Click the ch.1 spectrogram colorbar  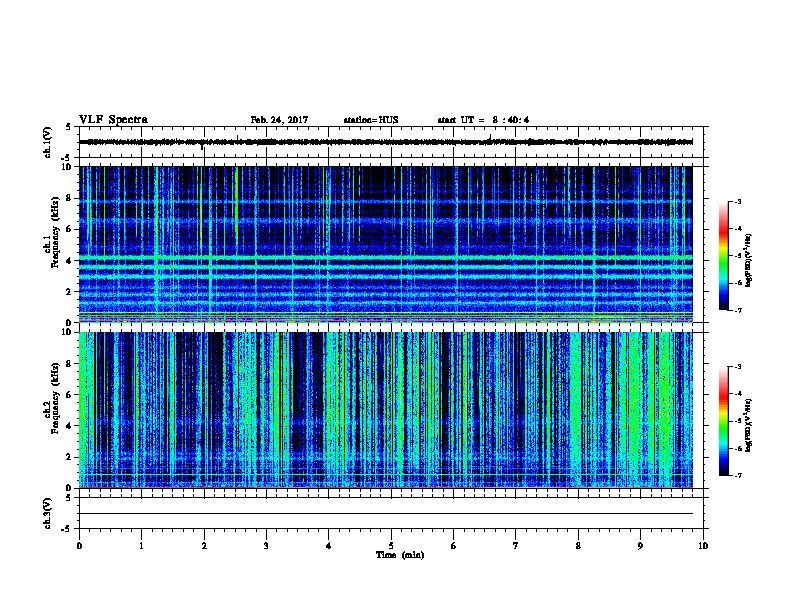[724, 256]
